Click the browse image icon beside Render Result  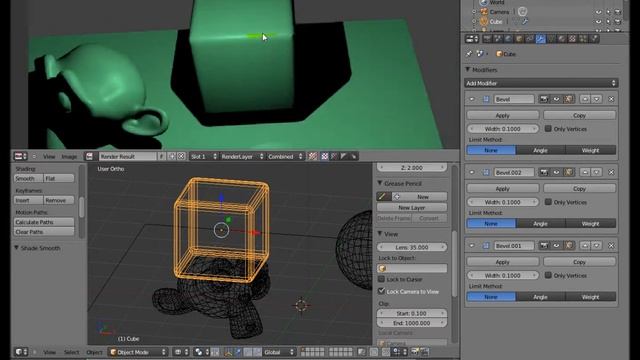[89, 156]
